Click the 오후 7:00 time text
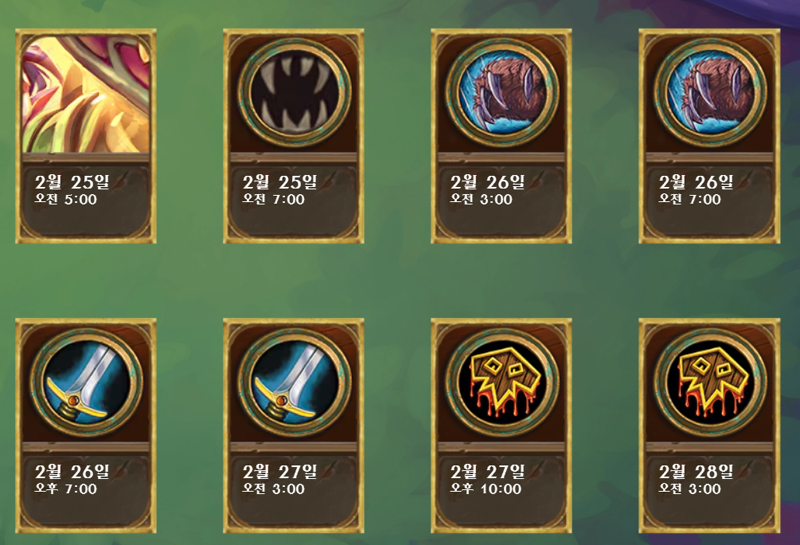800x545 pixels. point(66,489)
